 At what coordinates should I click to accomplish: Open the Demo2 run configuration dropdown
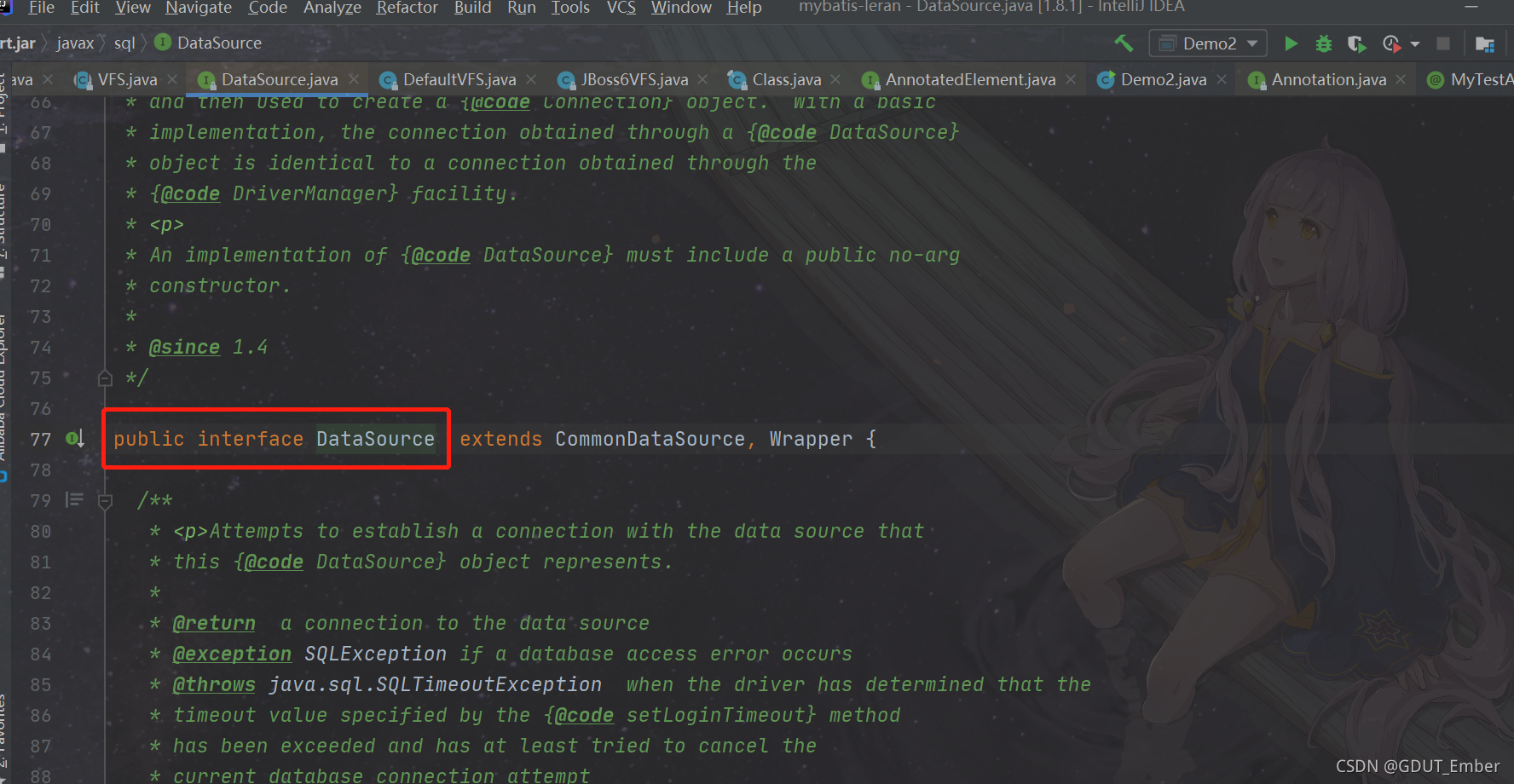click(1208, 43)
